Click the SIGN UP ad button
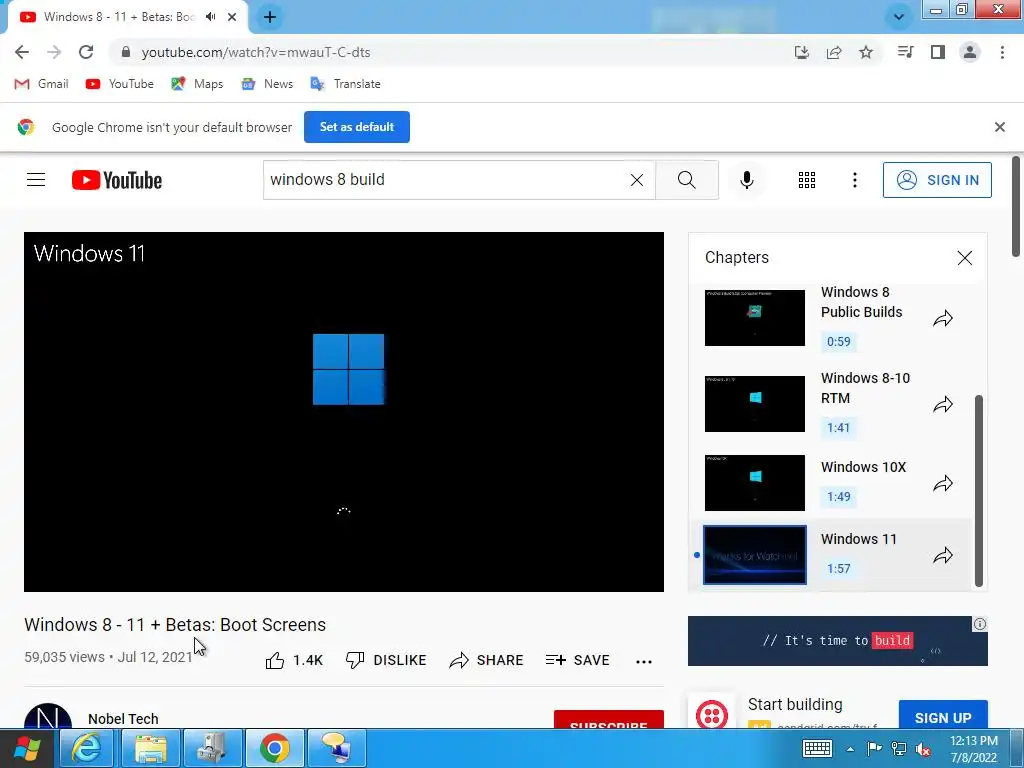The width and height of the screenshot is (1024, 768). pos(943,716)
